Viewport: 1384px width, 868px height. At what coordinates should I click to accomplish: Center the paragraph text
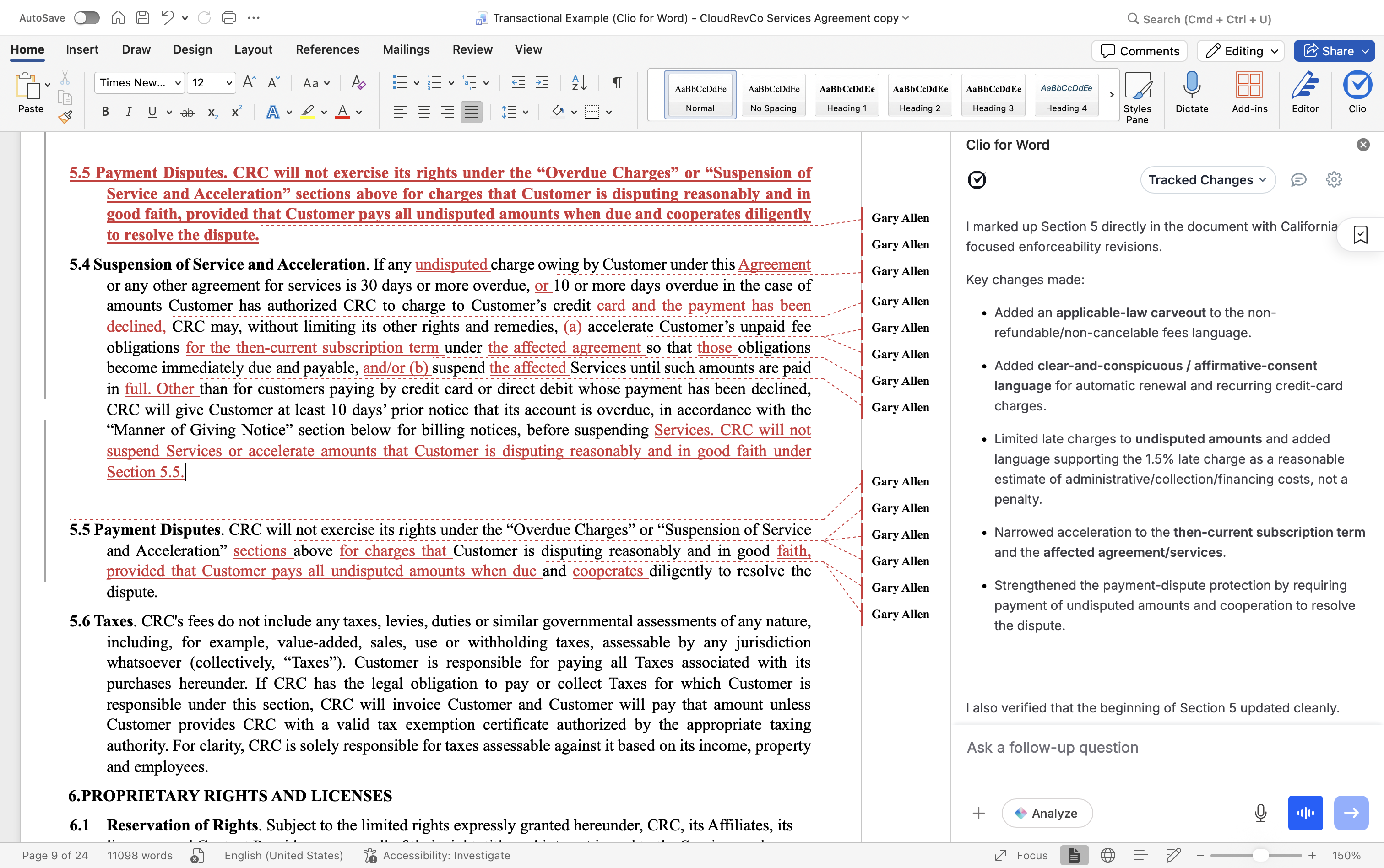coord(423,112)
